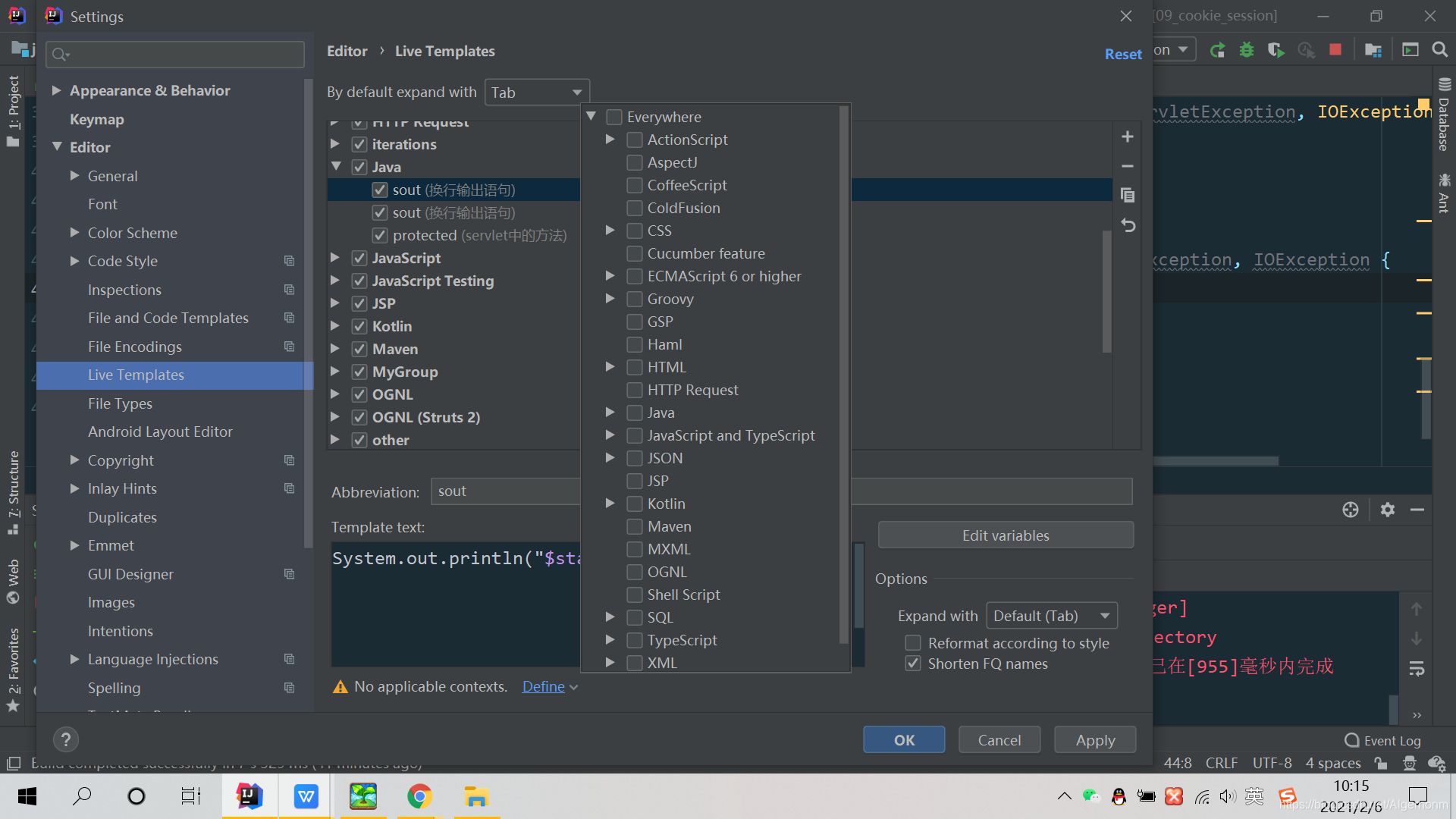The width and height of the screenshot is (1456, 819).
Task: Click OK to save settings
Action: (x=904, y=740)
